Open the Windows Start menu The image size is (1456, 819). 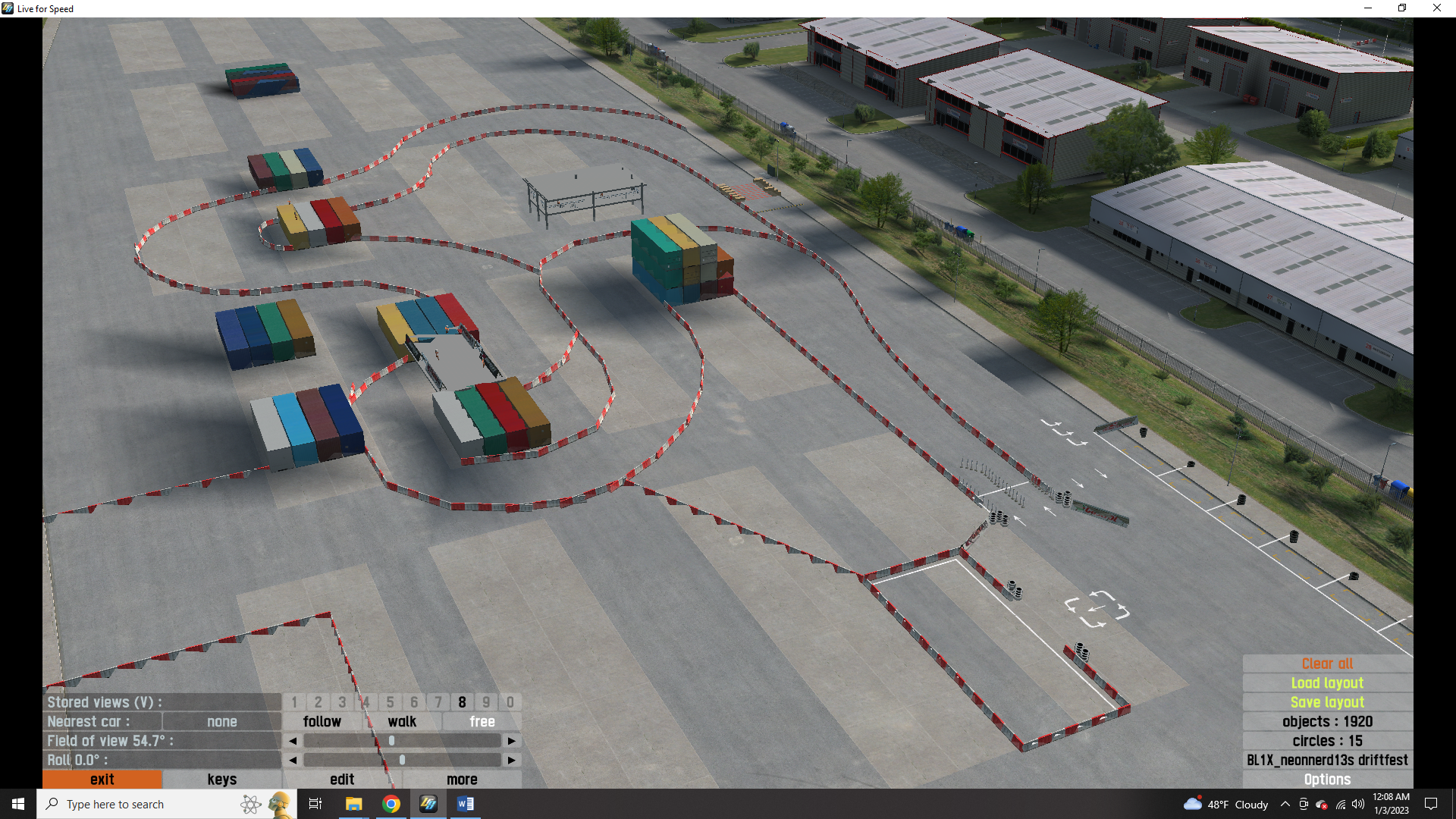tap(18, 804)
